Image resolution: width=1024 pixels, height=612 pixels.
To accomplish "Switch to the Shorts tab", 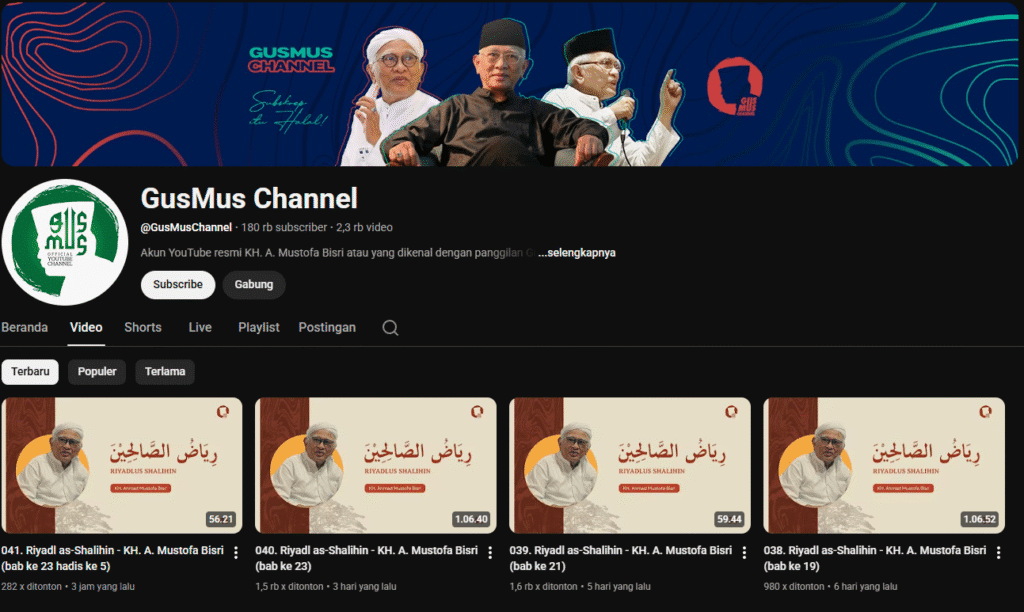I will (143, 328).
